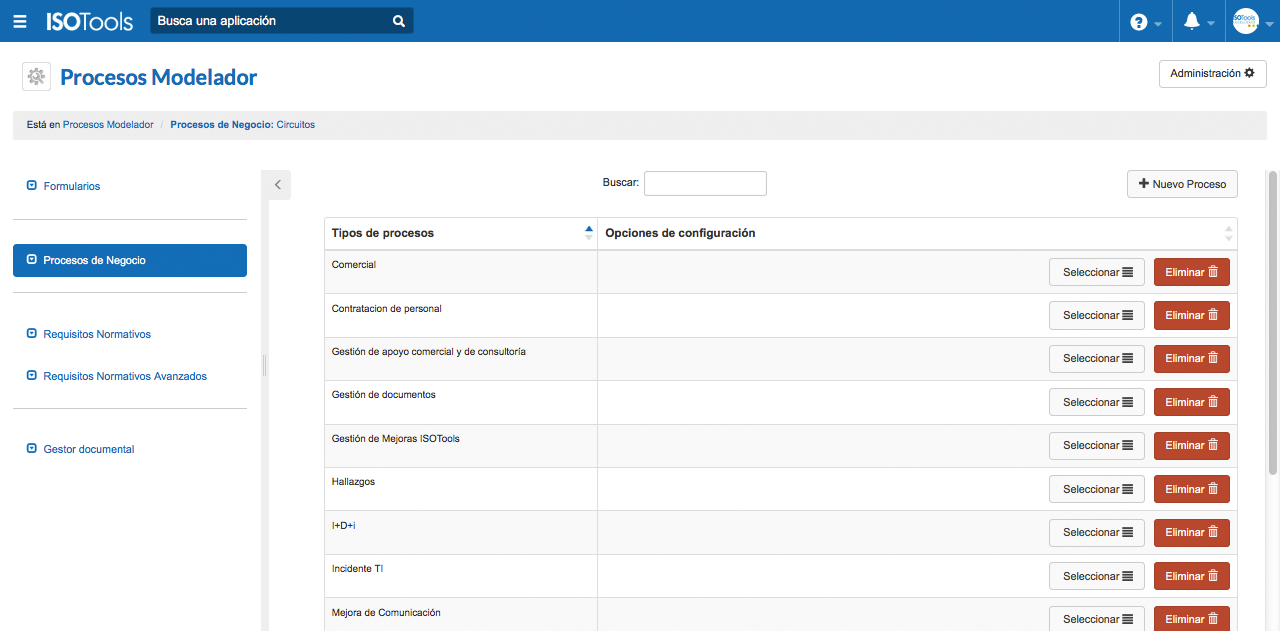Delete the Gestión de documentos process
Image resolution: width=1280 pixels, height=631 pixels.
coord(1191,402)
